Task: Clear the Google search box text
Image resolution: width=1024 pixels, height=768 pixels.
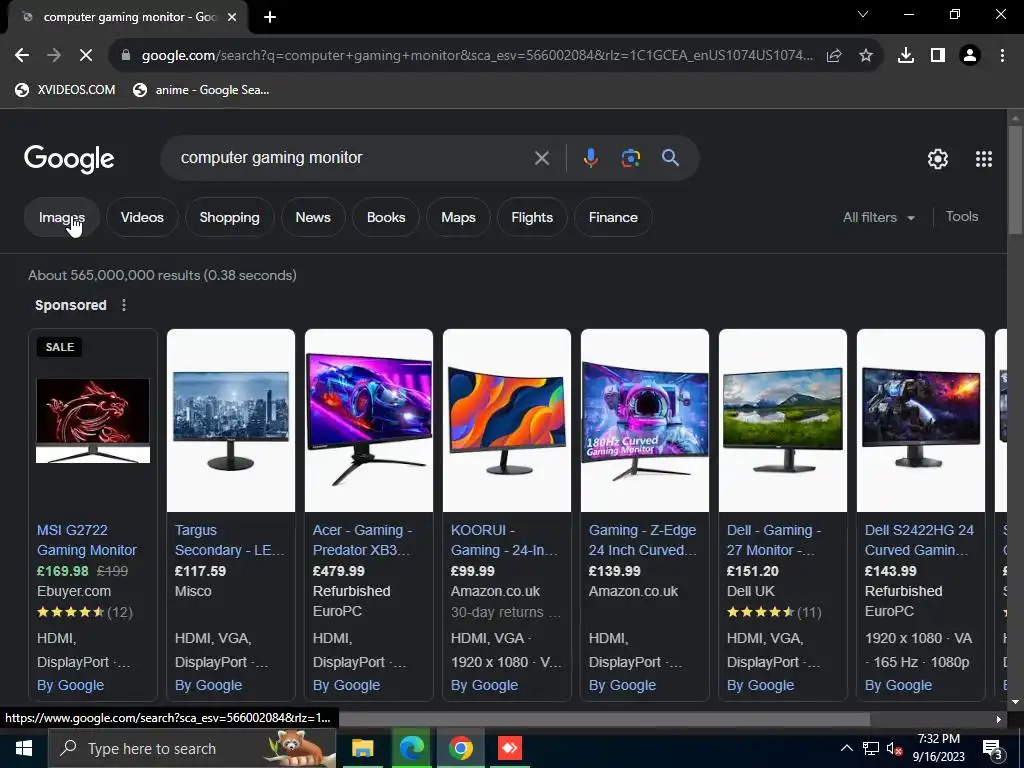Action: (541, 158)
